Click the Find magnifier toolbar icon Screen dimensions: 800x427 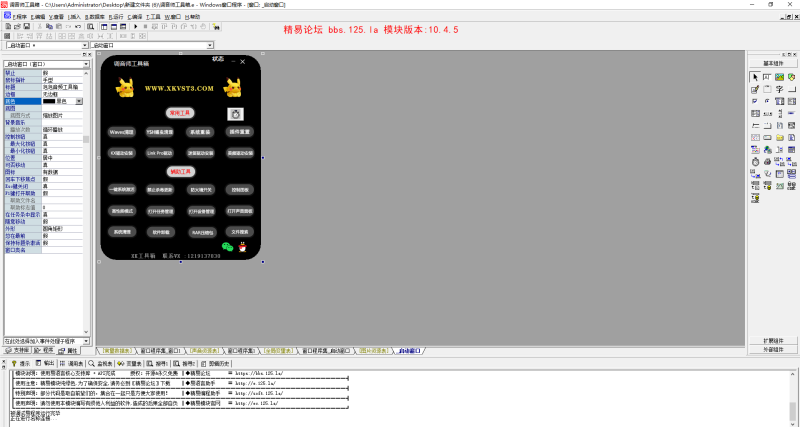tap(91, 27)
